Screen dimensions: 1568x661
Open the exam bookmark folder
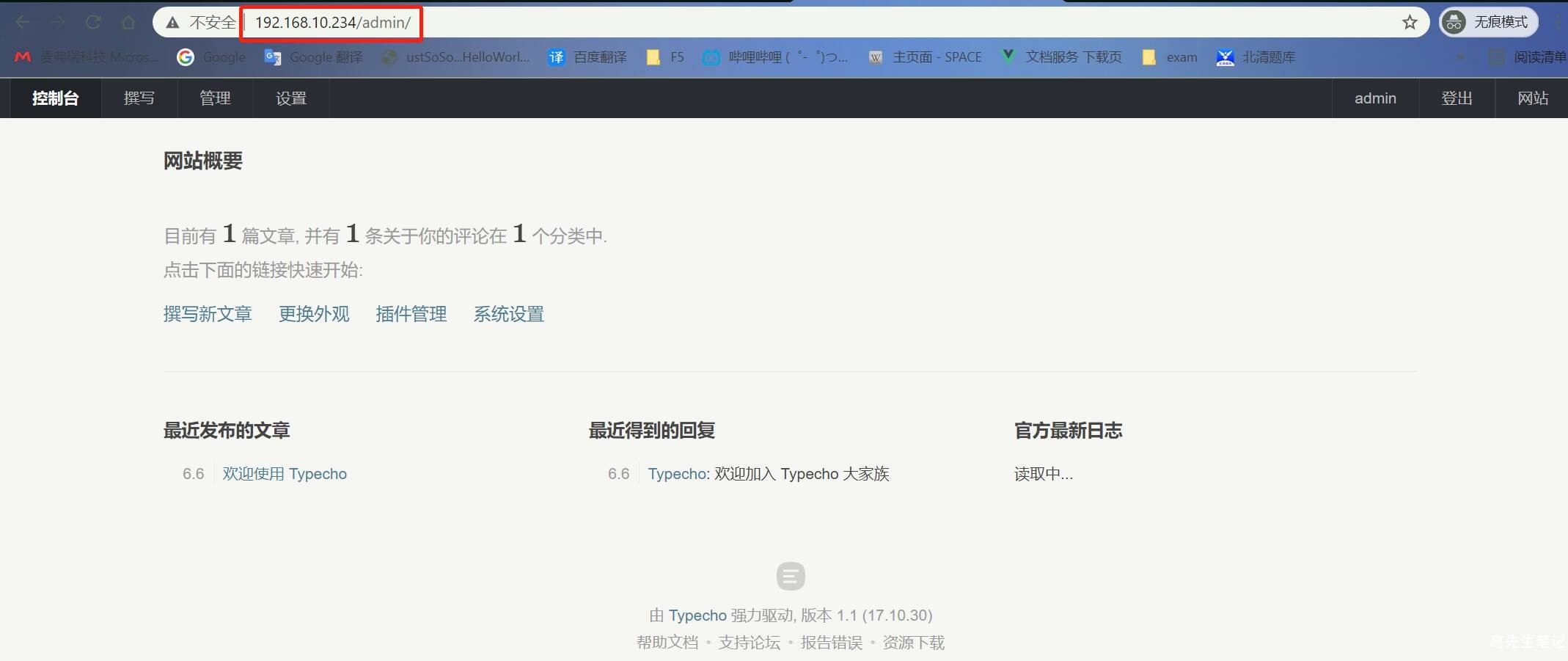(x=1170, y=57)
